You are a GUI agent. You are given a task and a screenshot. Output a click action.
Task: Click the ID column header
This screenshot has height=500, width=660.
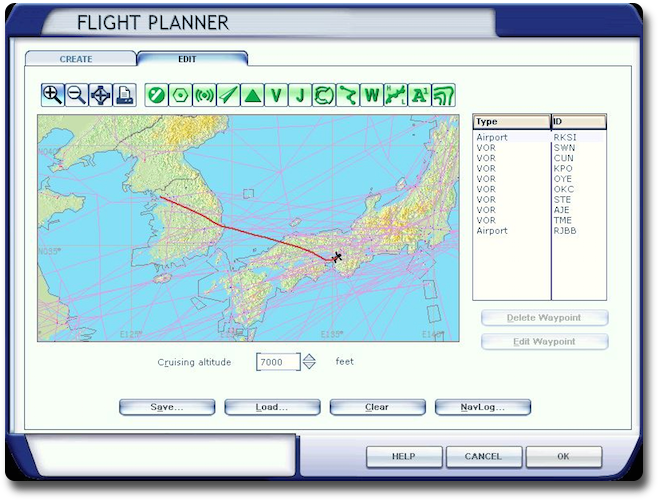(579, 122)
